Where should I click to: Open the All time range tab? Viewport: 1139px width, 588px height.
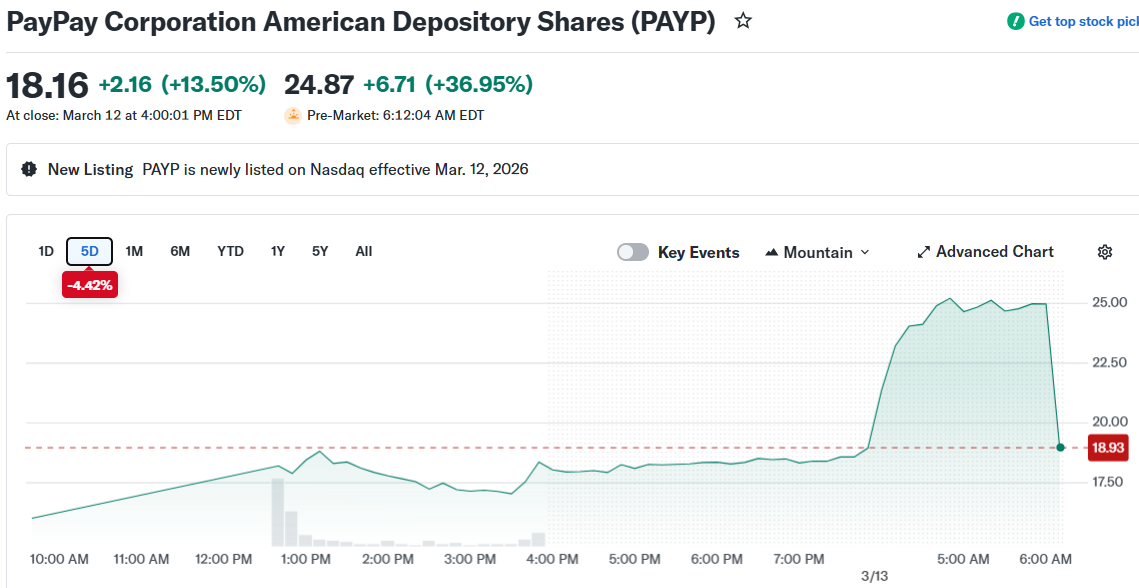(x=363, y=251)
